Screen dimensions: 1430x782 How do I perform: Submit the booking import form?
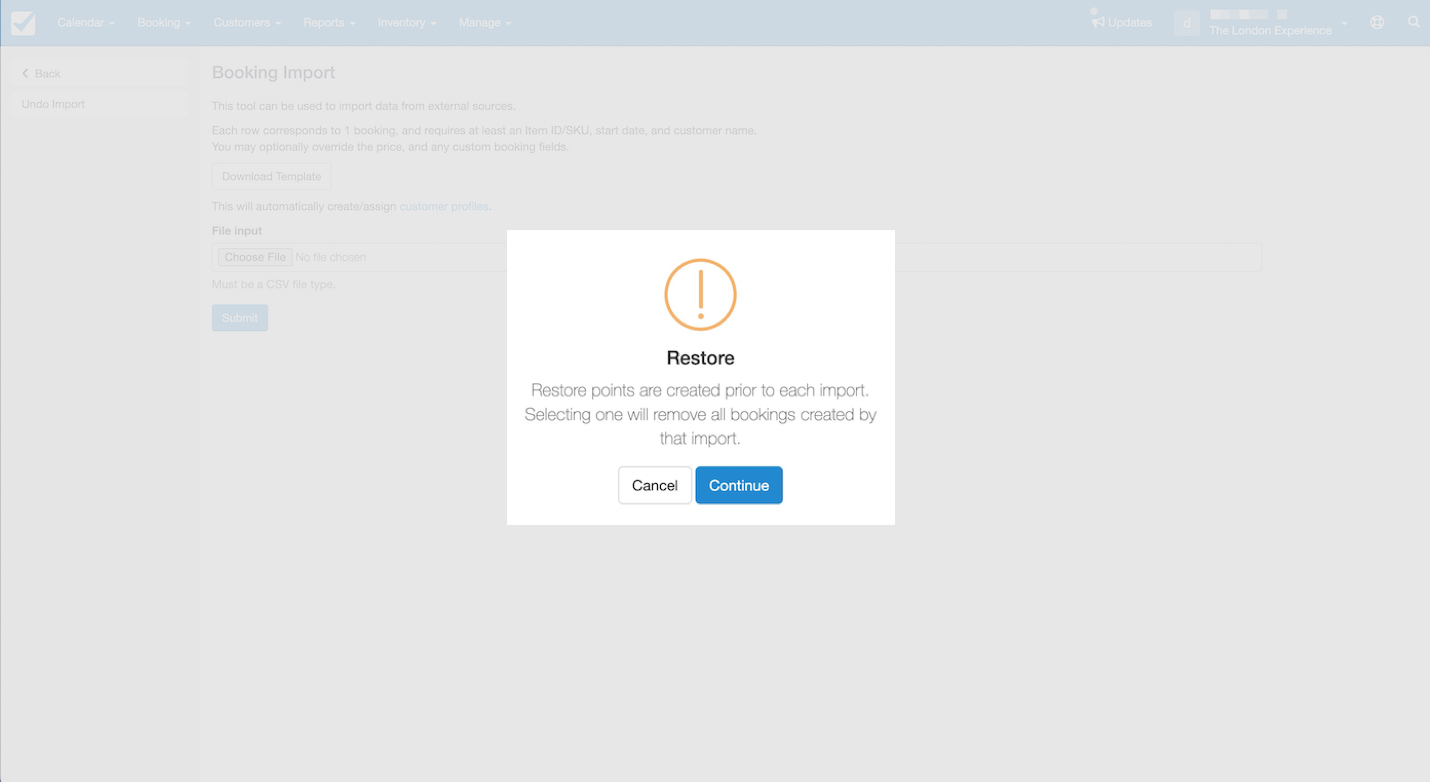pyautogui.click(x=240, y=318)
